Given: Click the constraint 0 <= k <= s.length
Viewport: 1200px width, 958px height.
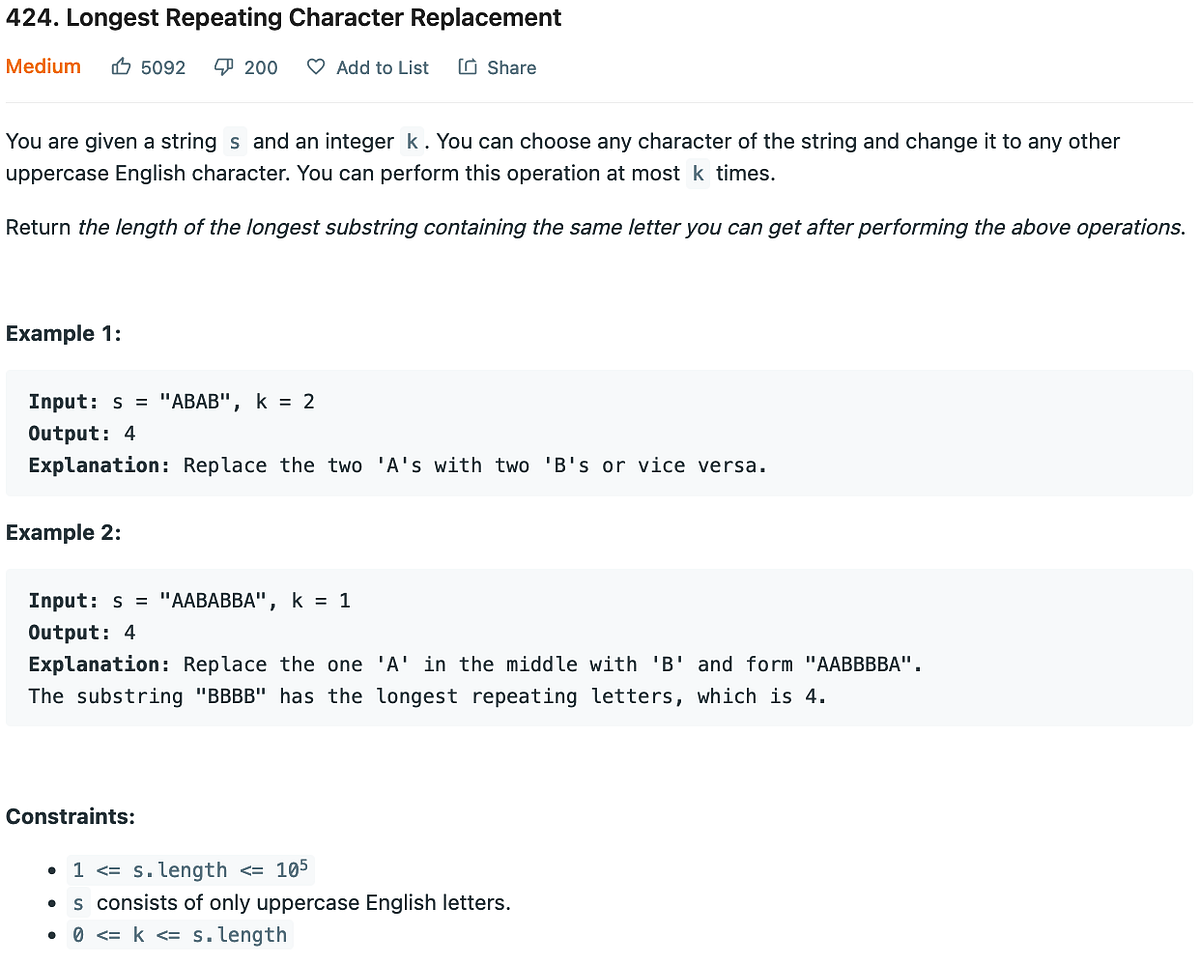Looking at the screenshot, I should (180, 934).
